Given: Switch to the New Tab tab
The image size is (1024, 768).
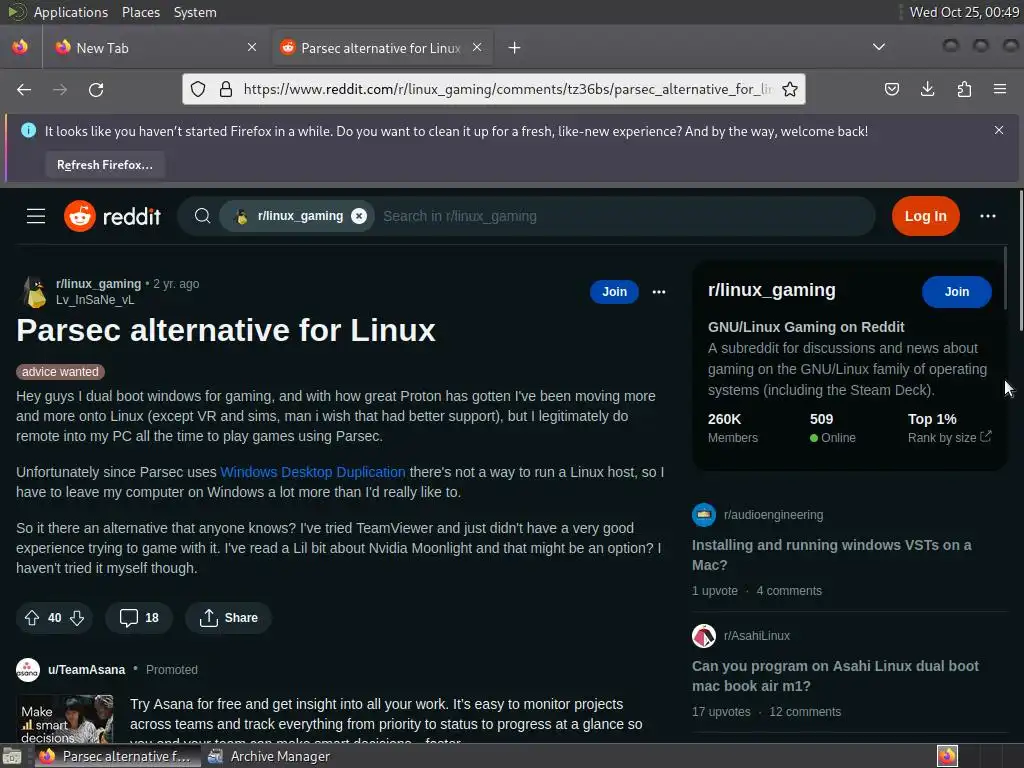Looking at the screenshot, I should (x=155, y=48).
